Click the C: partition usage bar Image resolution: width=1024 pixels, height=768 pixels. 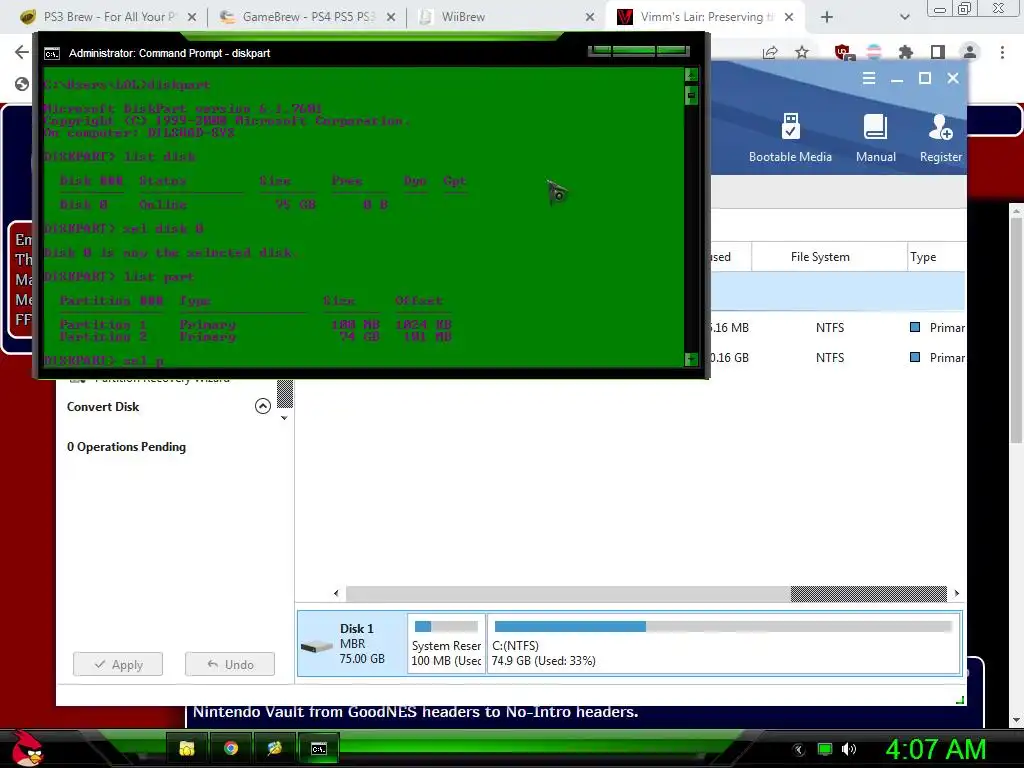(723, 626)
